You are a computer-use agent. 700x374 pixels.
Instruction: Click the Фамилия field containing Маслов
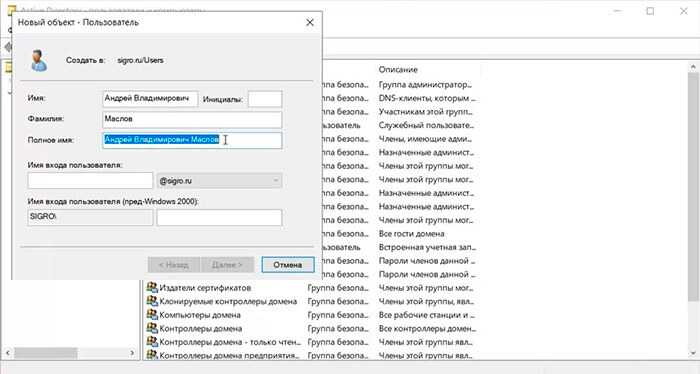192,119
